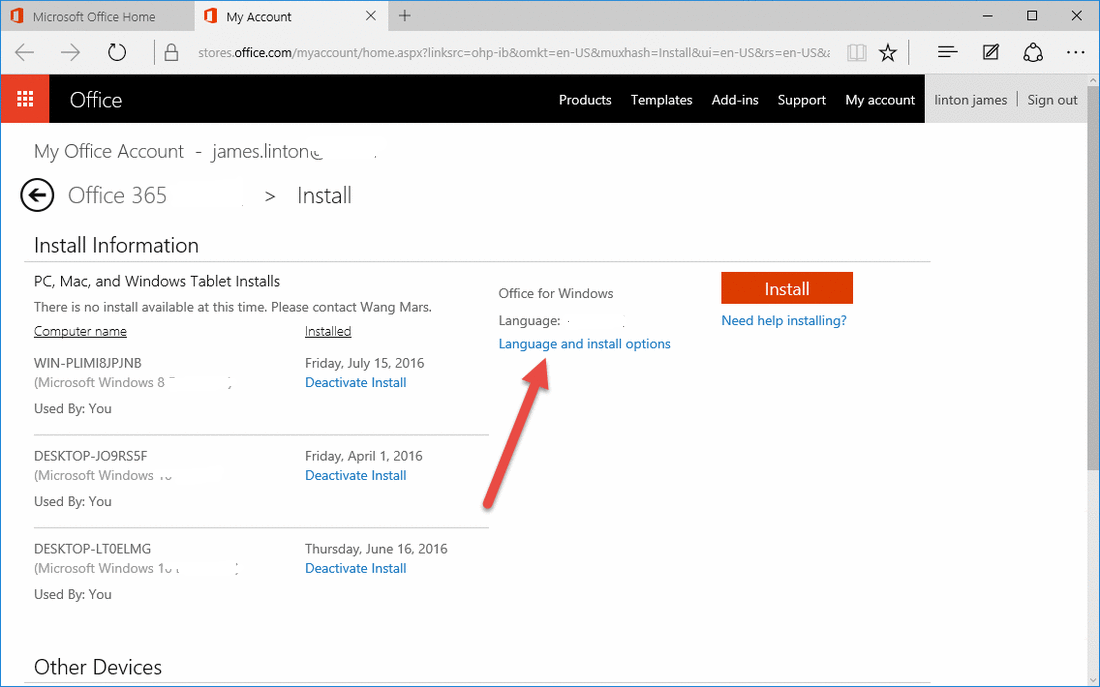Screen dimensions: 1100x687
Task: Click the Office for Windows label
Action: tap(556, 293)
